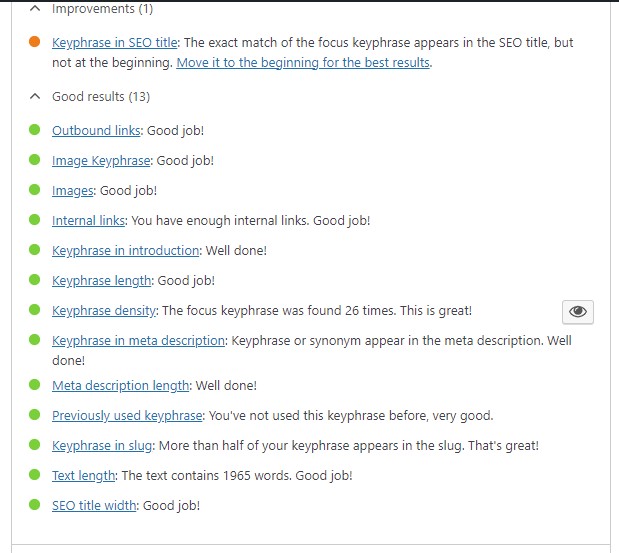
Task: Open Keyphrase in meta description link
Action: (138, 341)
